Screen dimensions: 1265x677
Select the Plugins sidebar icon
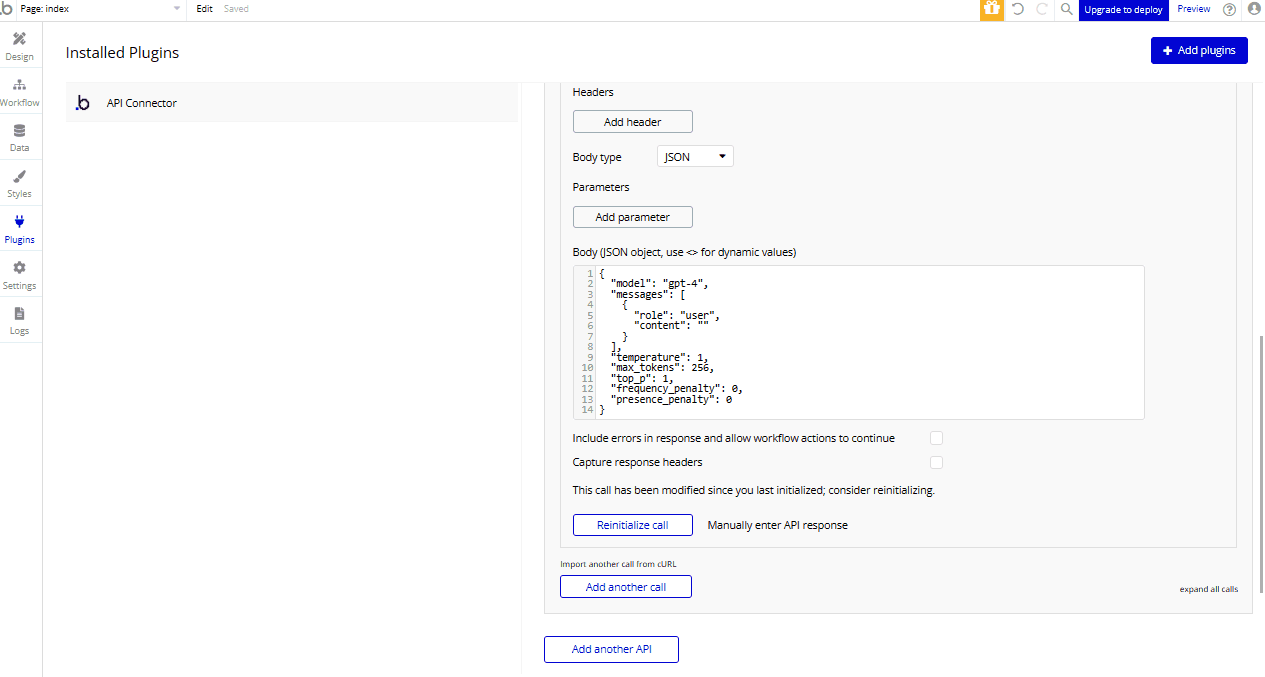(19, 229)
